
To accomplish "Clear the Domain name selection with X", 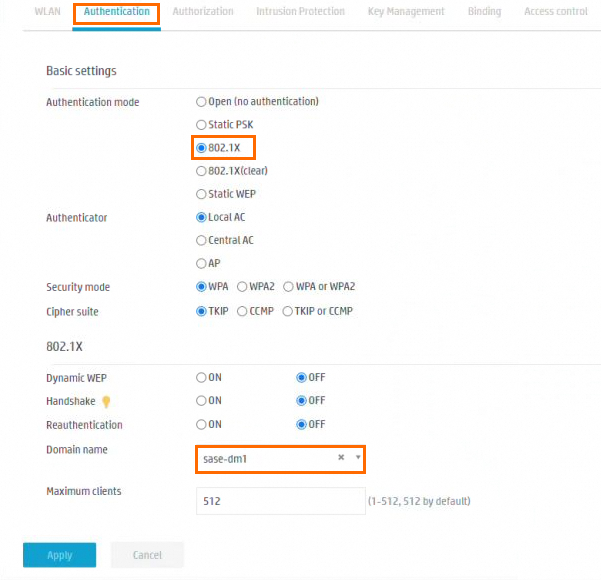I will 341,457.
